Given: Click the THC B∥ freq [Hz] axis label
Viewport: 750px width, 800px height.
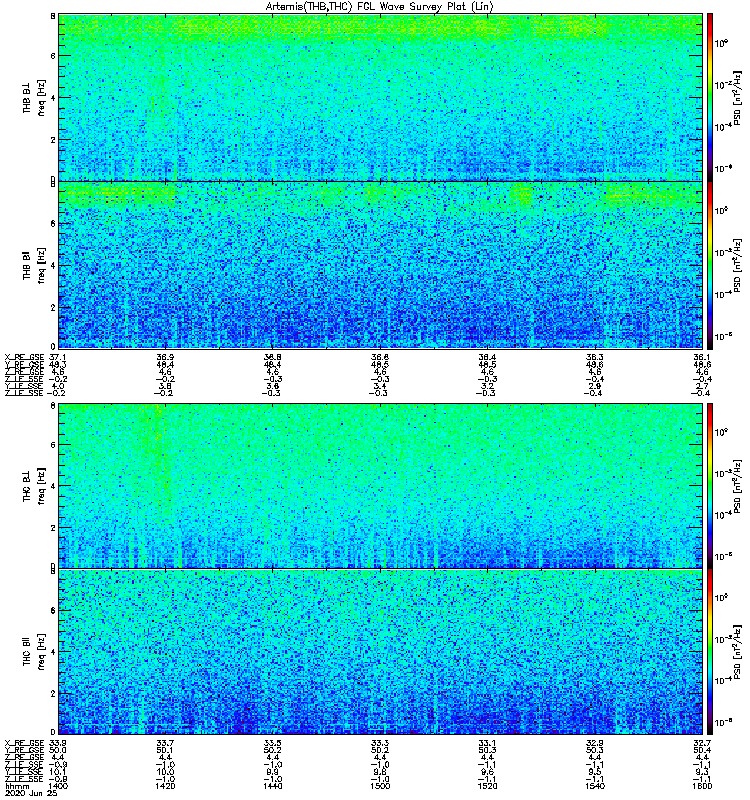Looking at the screenshot, I should pos(34,652).
